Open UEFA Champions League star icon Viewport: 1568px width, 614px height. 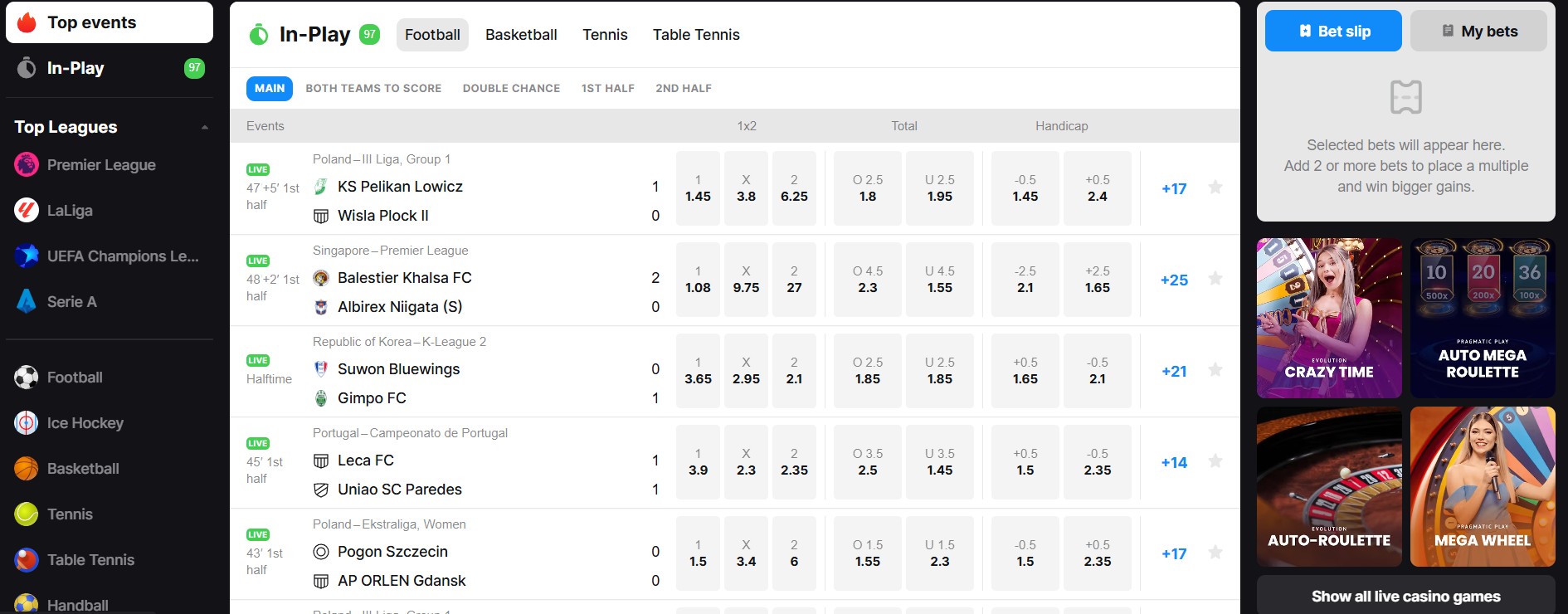[27, 256]
